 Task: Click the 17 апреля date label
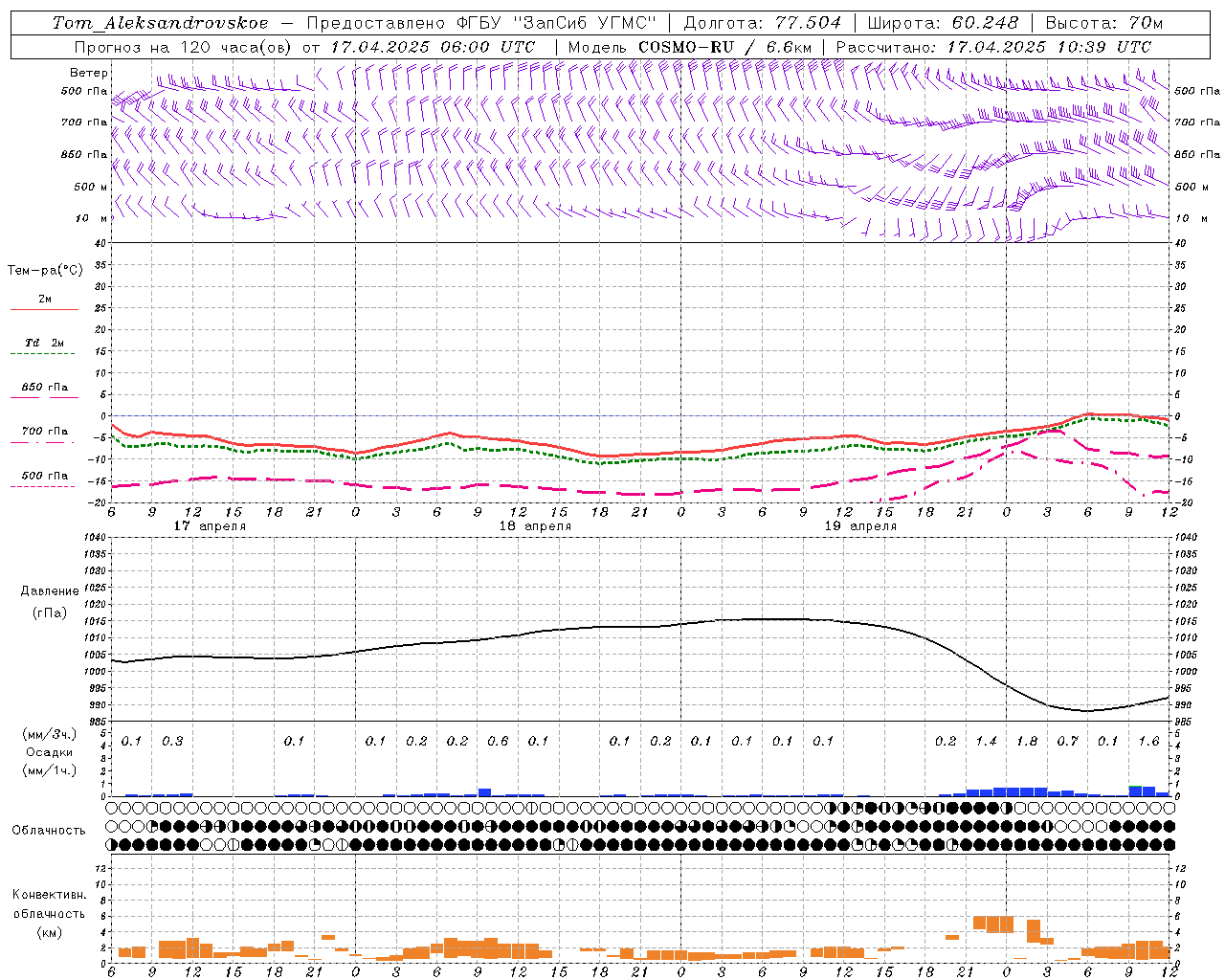coord(210,526)
